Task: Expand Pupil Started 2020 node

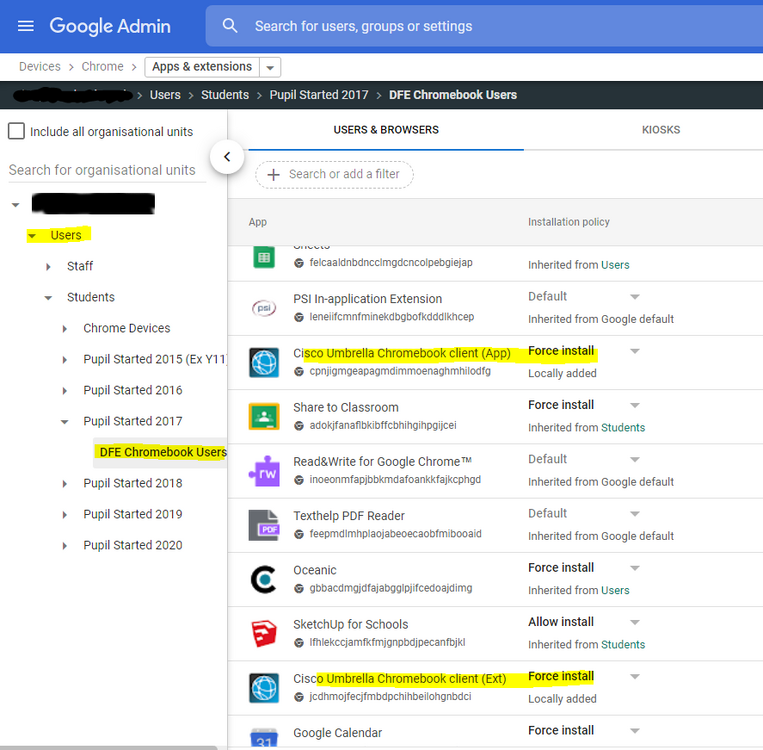Action: [64, 546]
